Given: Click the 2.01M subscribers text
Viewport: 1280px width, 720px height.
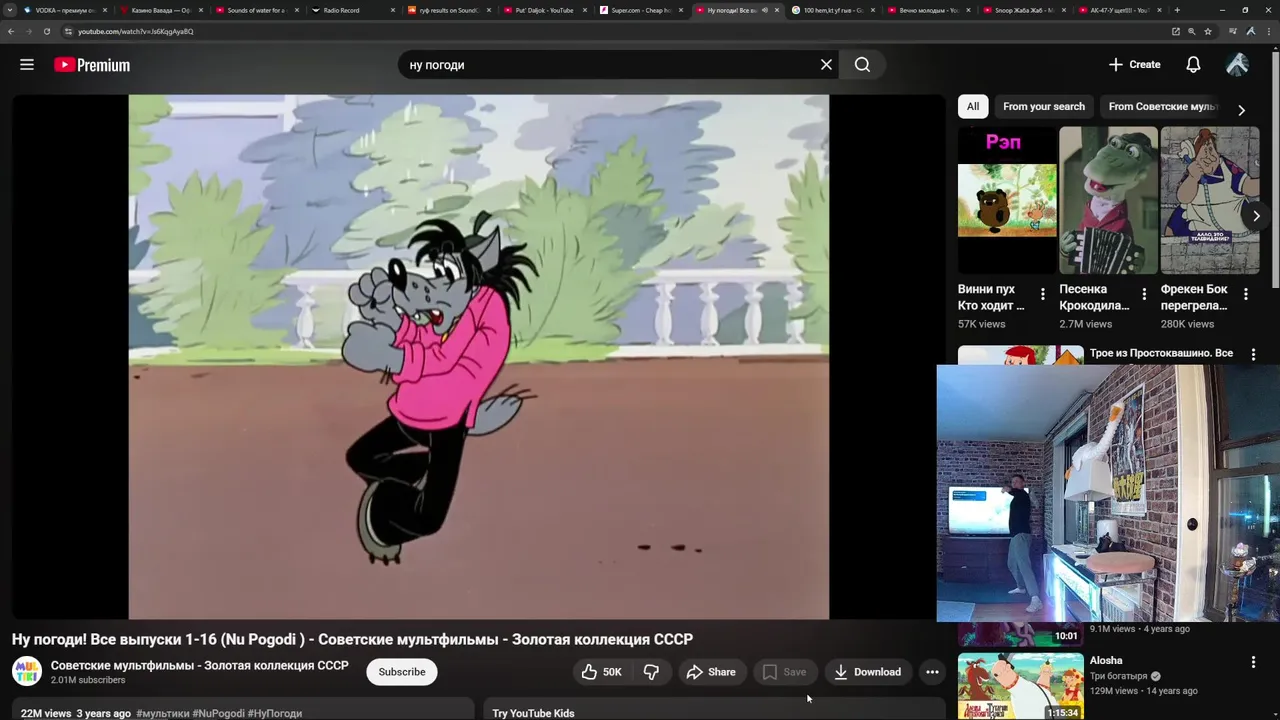Looking at the screenshot, I should [88, 680].
